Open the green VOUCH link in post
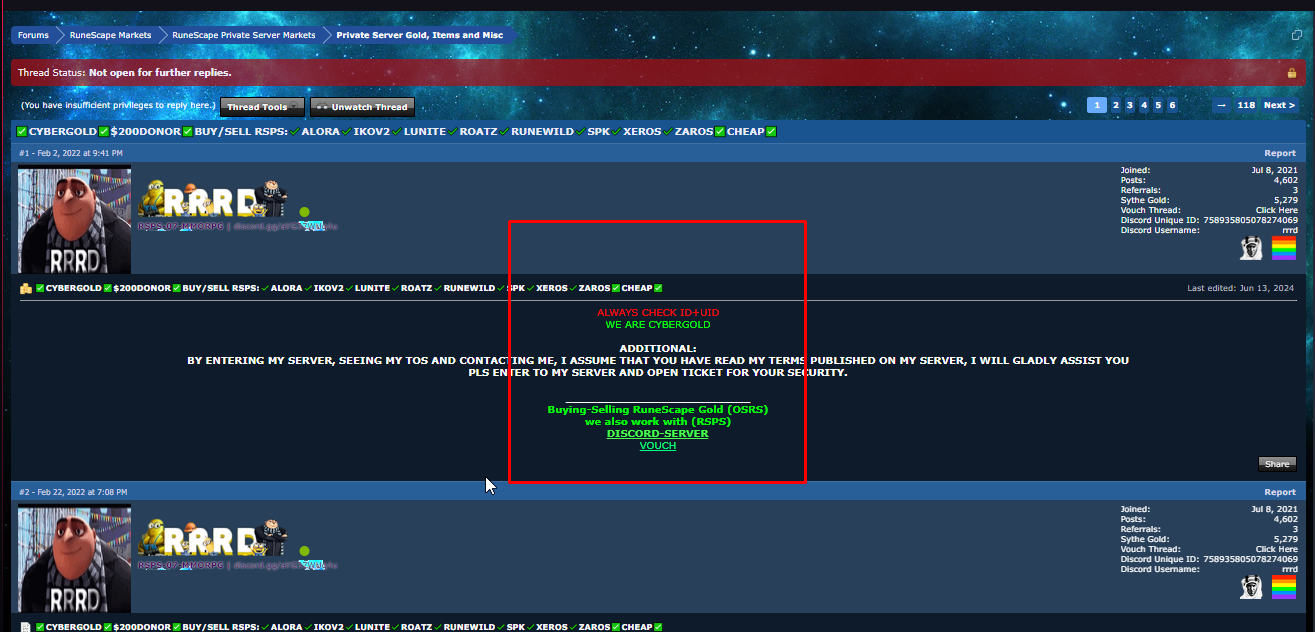 (658, 446)
